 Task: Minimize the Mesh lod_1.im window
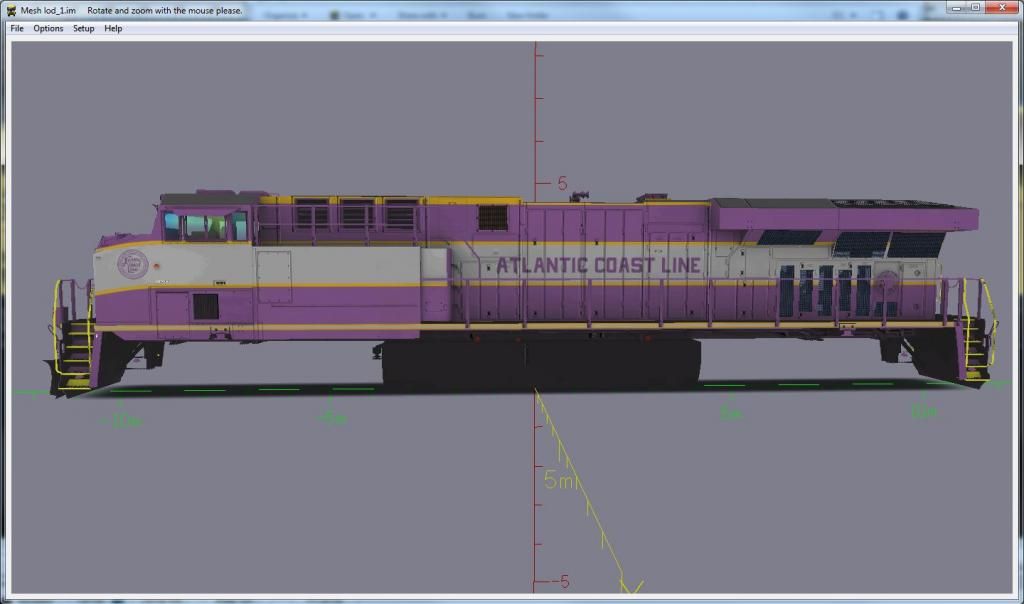pos(956,8)
